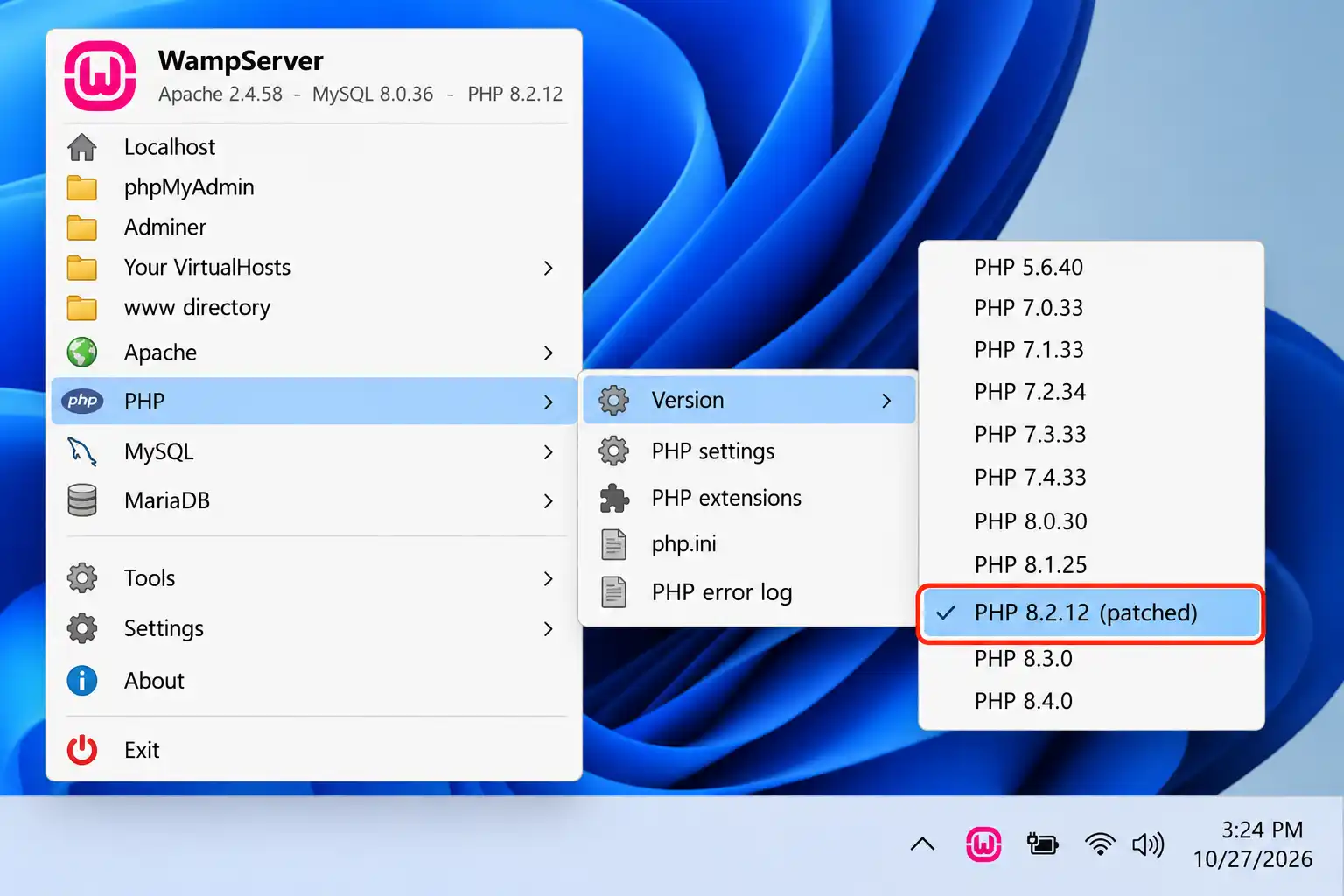Open Adminer entry
This screenshot has height=896, width=1344.
[x=313, y=227]
